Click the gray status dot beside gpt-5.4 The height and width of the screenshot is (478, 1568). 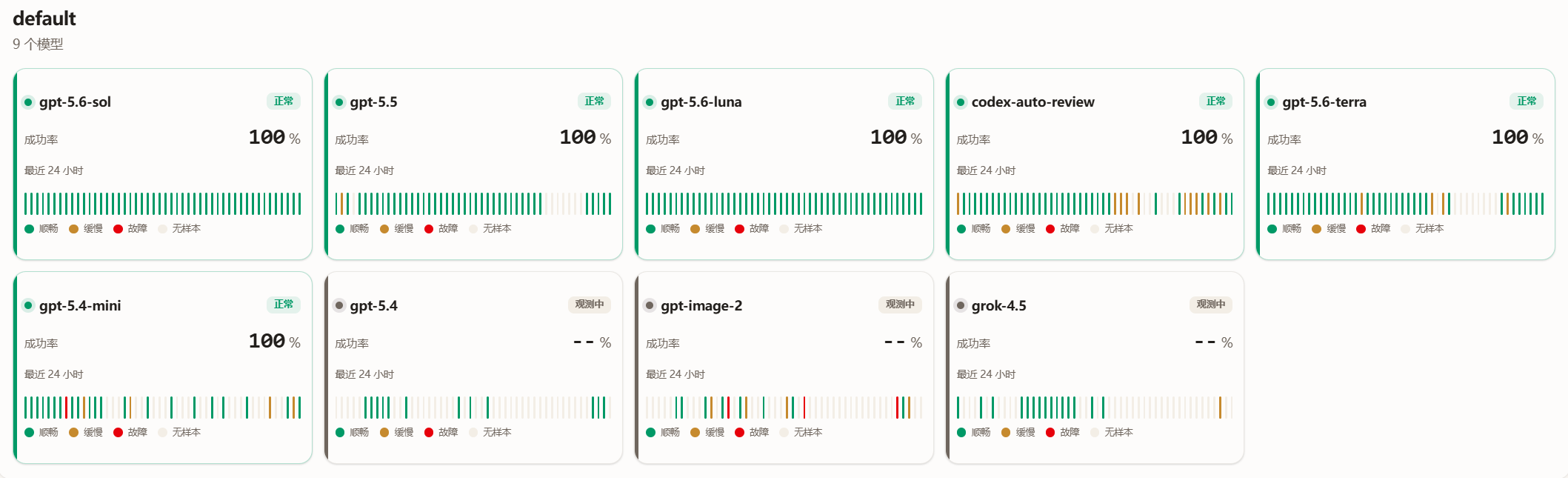[339, 305]
